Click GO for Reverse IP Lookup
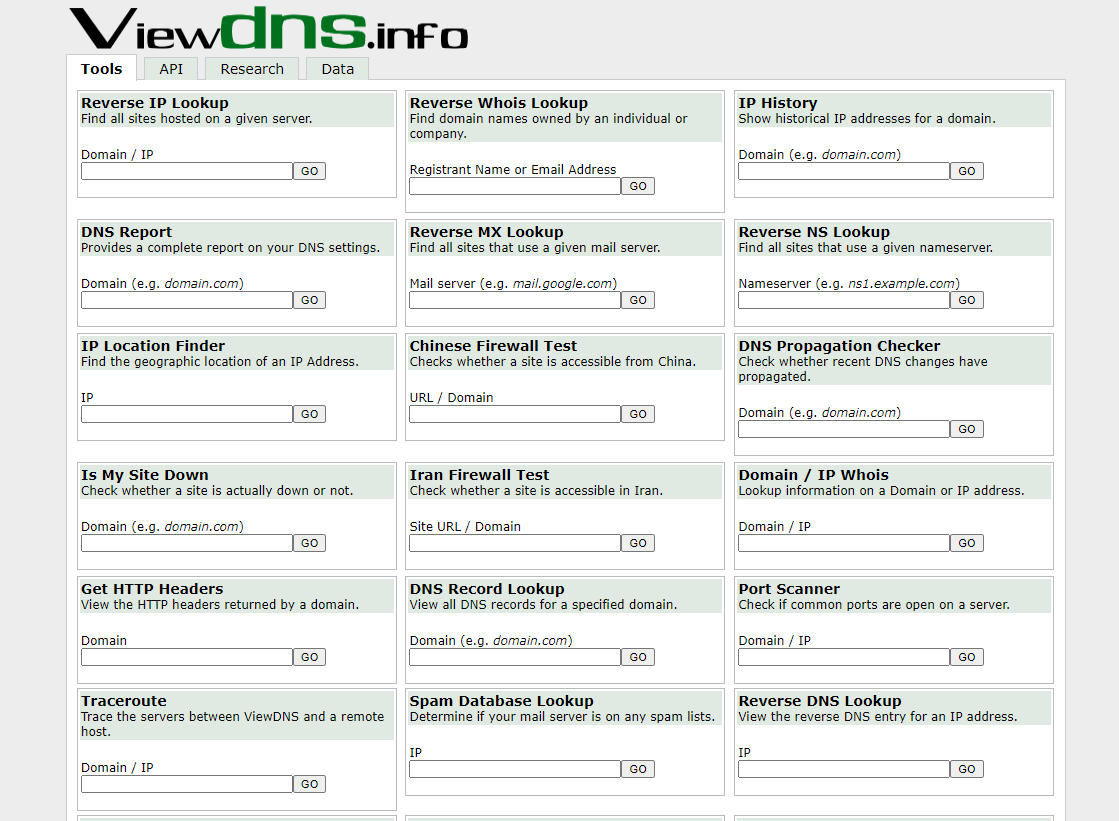 click(x=310, y=171)
